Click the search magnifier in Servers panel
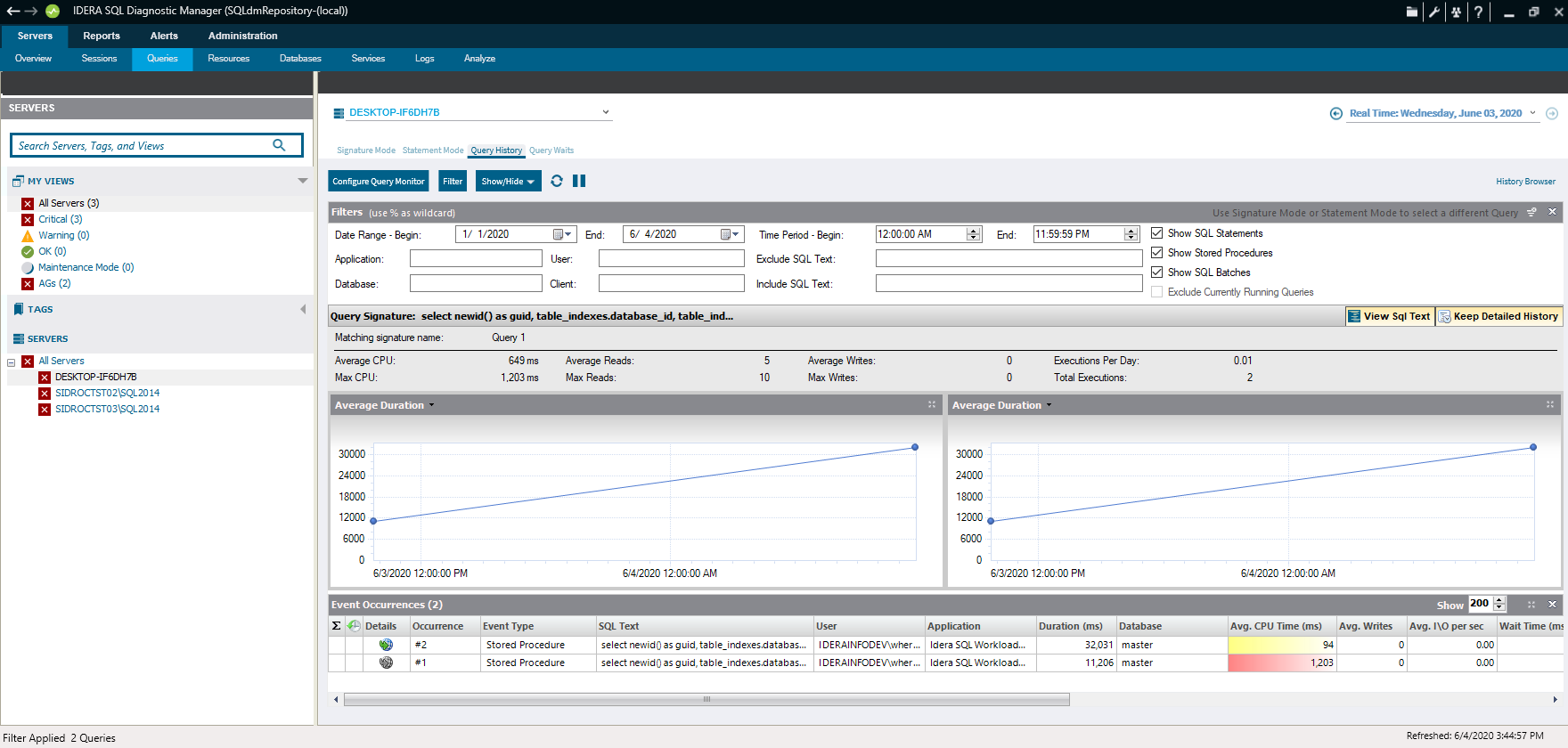 (x=279, y=145)
